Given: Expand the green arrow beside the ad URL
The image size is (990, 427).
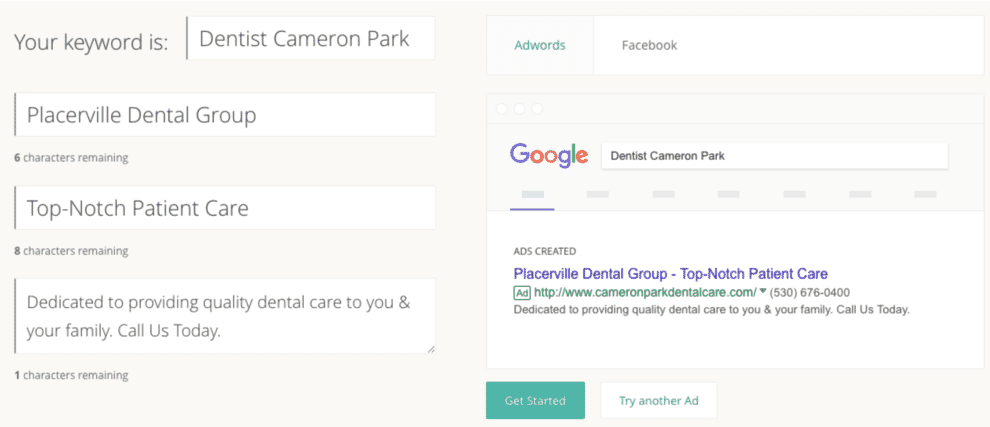Looking at the screenshot, I should click(x=763, y=291).
